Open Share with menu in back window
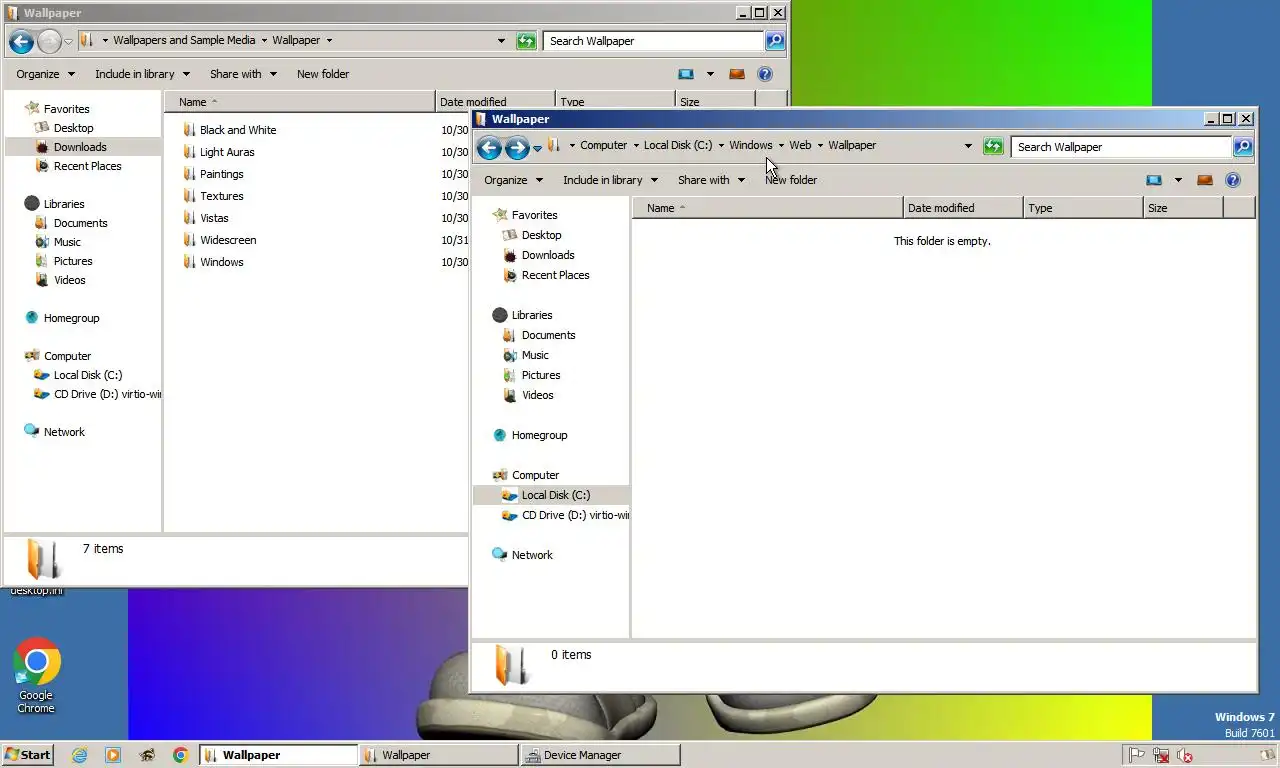Viewport: 1280px width, 768px height. (243, 74)
